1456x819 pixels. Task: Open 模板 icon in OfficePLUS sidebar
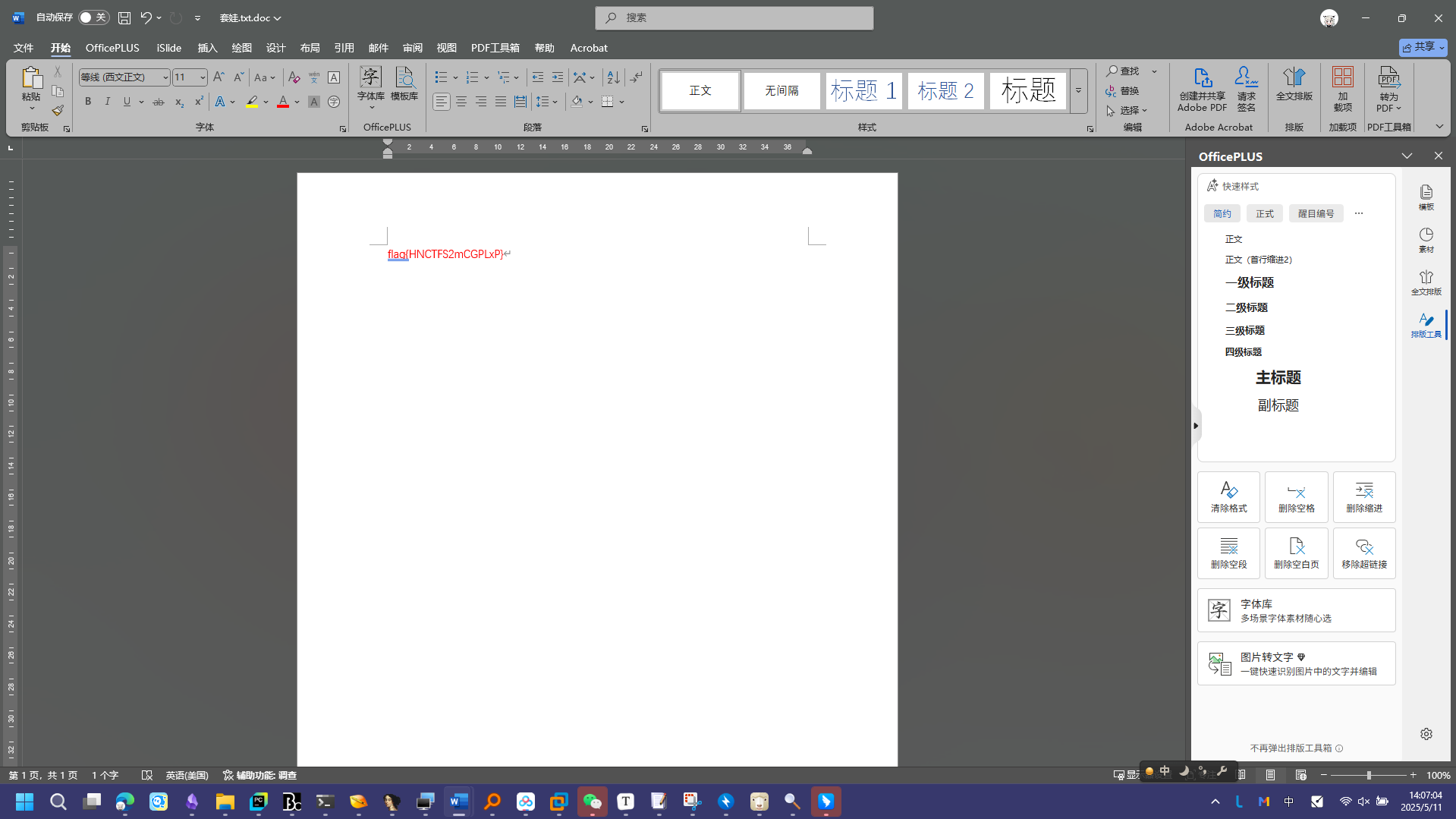(x=1426, y=197)
